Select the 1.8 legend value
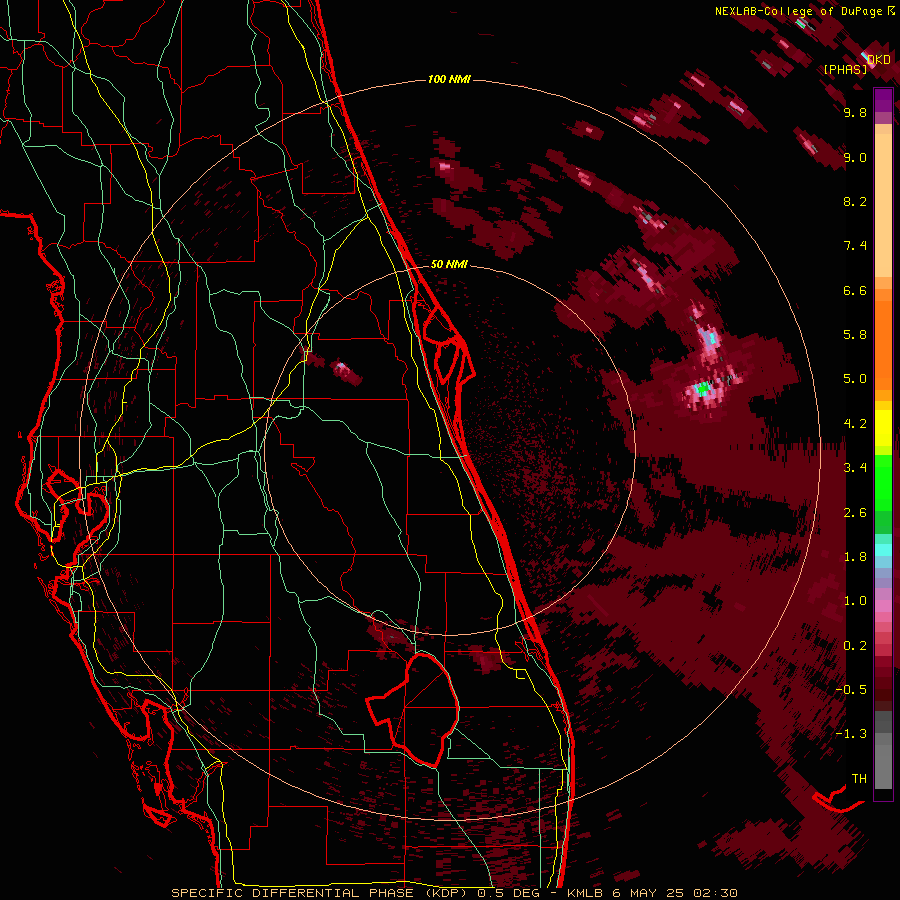This screenshot has width=900, height=900. click(855, 557)
